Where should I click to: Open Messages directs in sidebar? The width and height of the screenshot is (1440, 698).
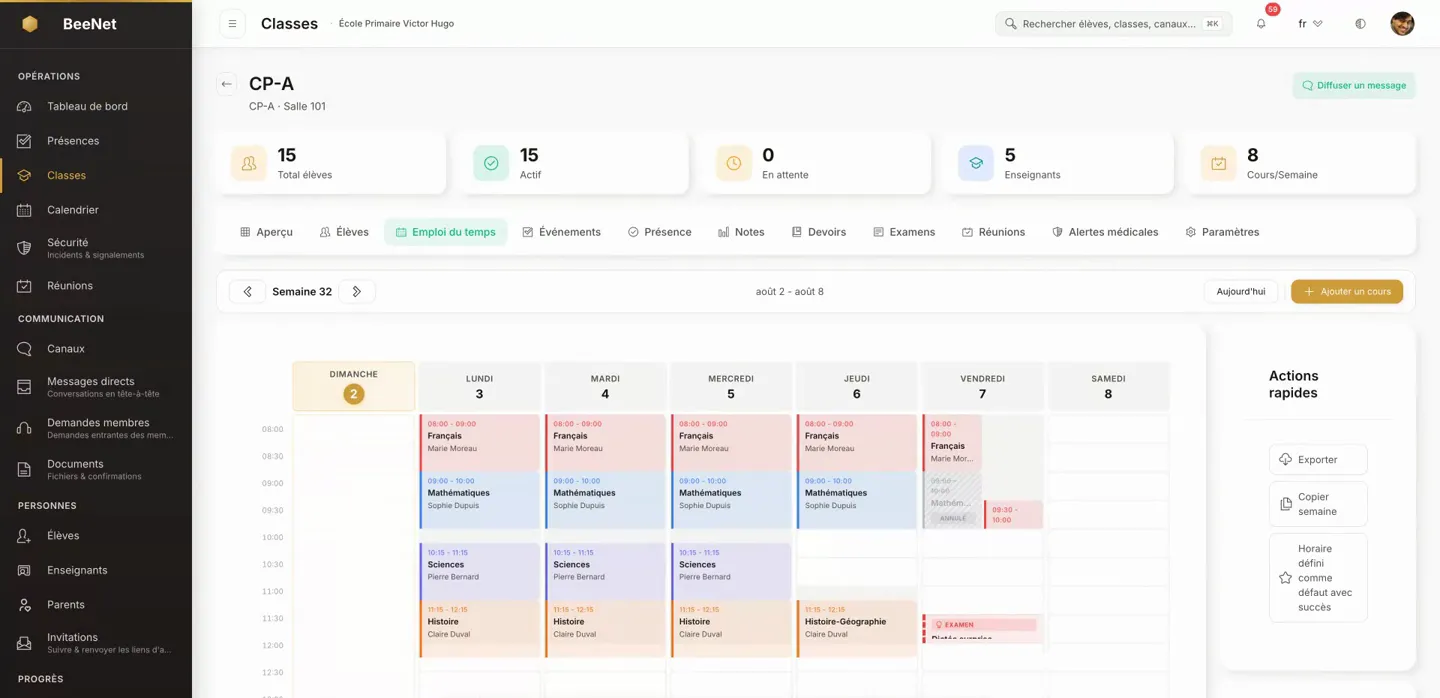[x=96, y=387]
